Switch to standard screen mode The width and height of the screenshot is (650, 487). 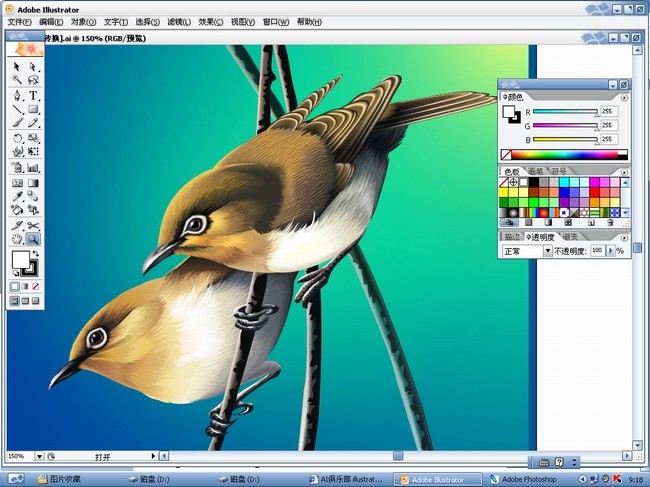pyautogui.click(x=15, y=300)
